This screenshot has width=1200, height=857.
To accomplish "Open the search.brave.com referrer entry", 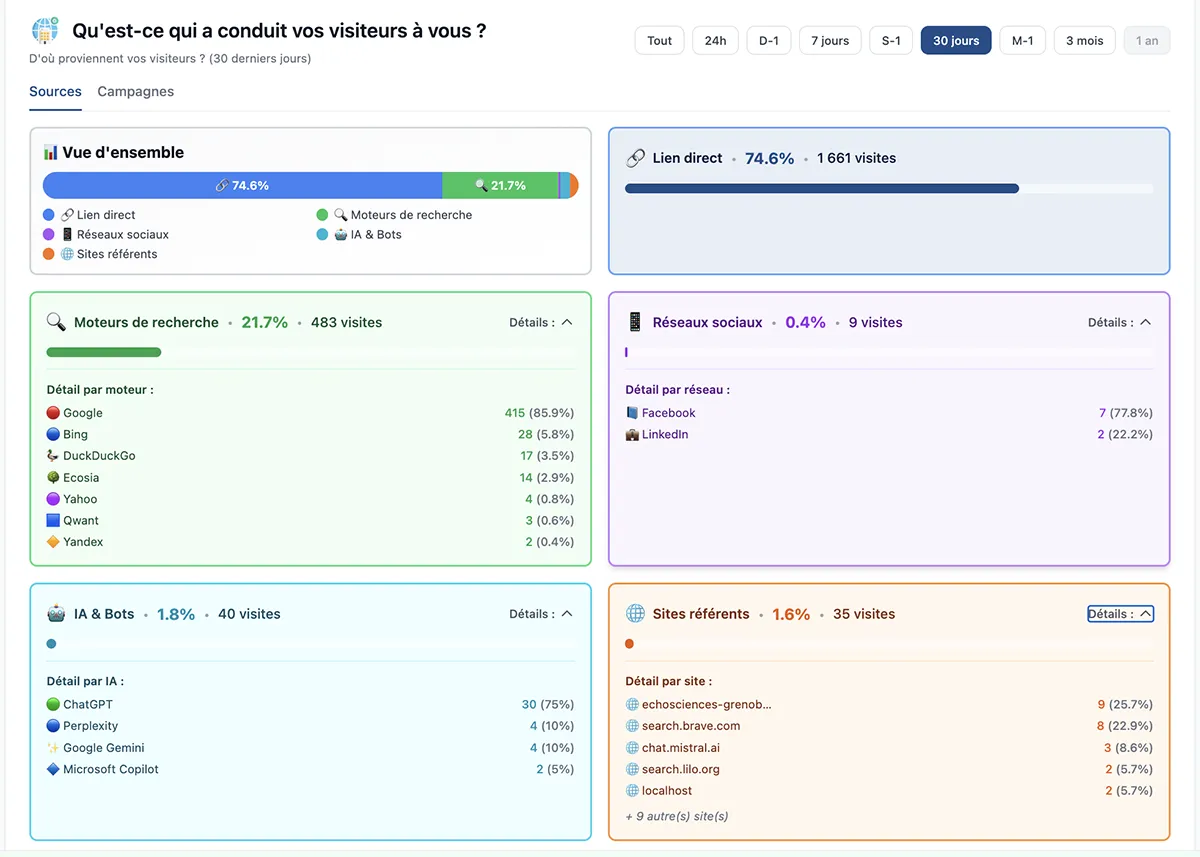I will 691,726.
